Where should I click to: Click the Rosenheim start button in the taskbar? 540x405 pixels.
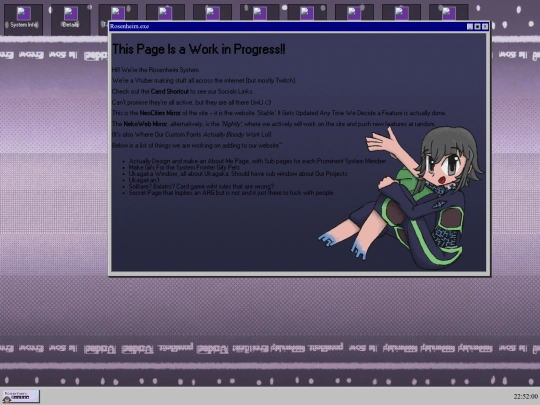pos(20,396)
